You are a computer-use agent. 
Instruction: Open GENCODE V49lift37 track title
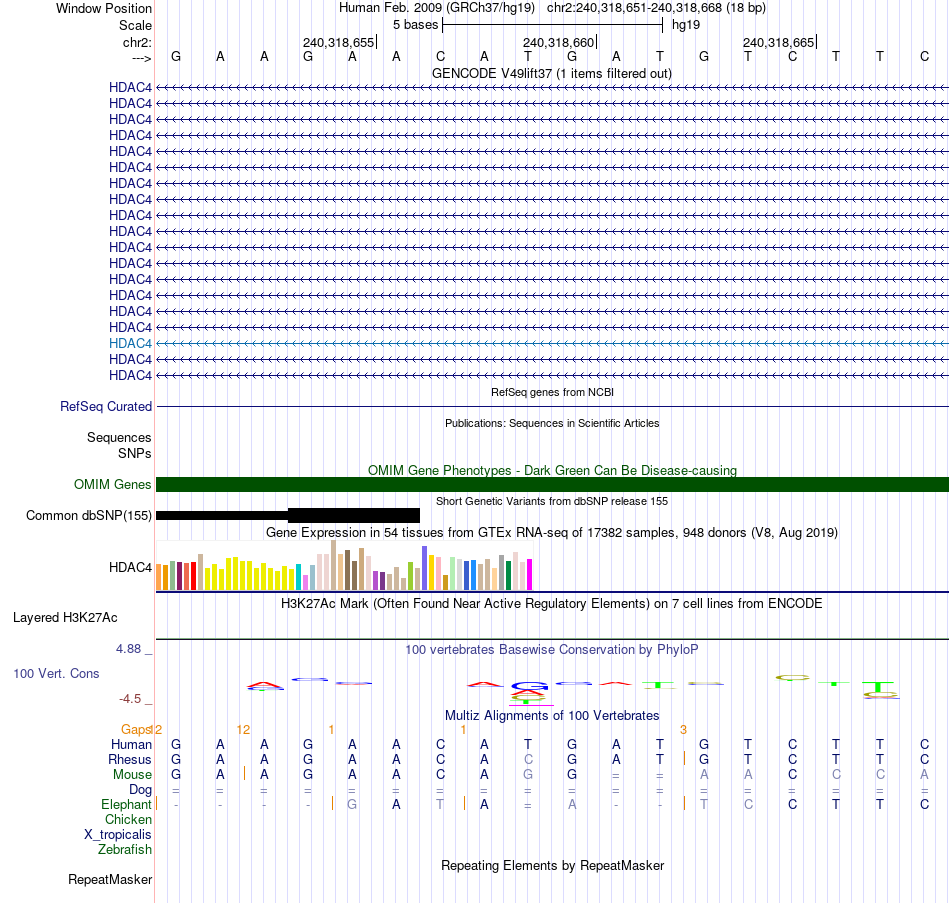(552, 73)
